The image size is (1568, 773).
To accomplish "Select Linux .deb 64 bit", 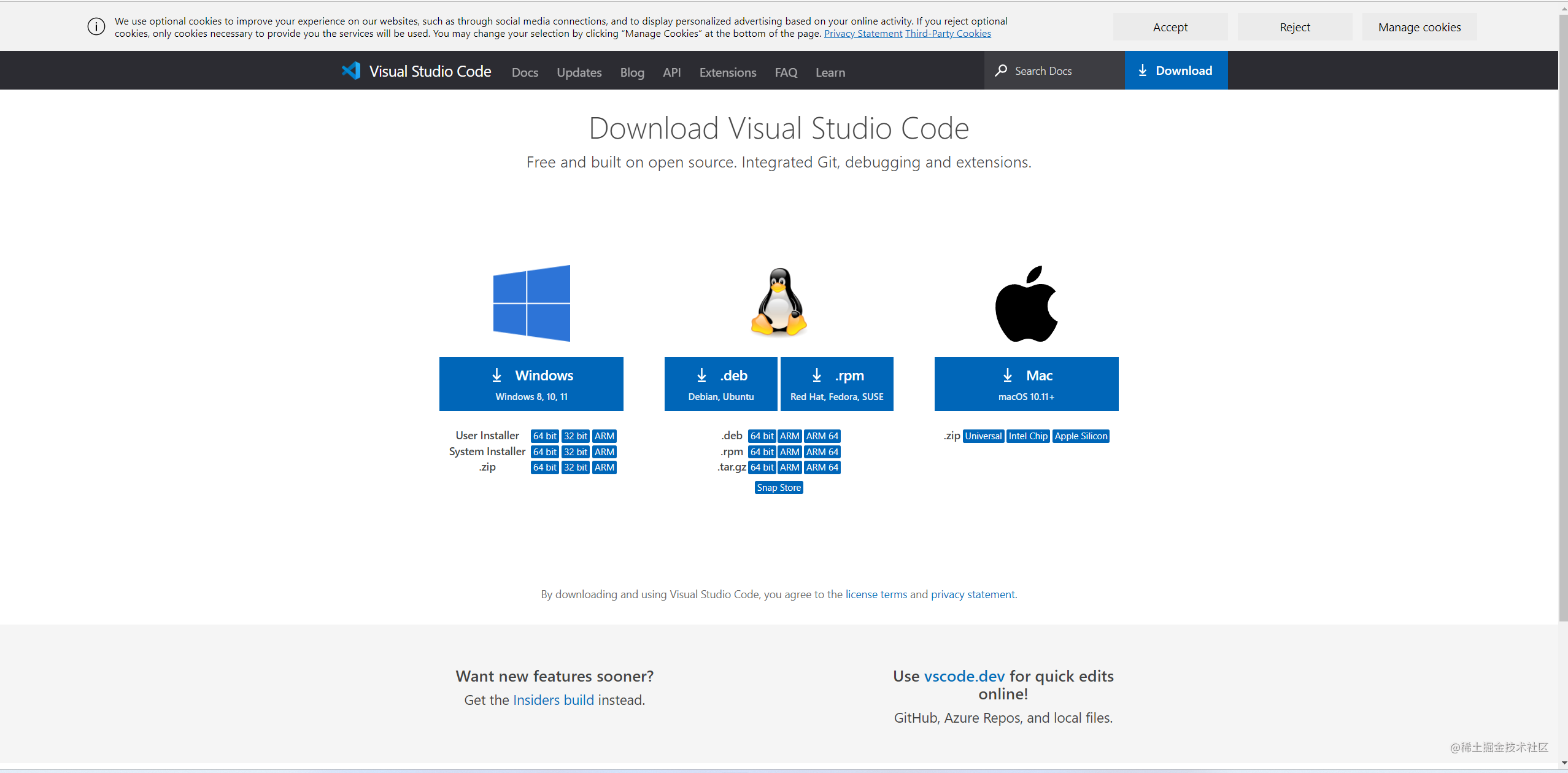I will click(762, 436).
